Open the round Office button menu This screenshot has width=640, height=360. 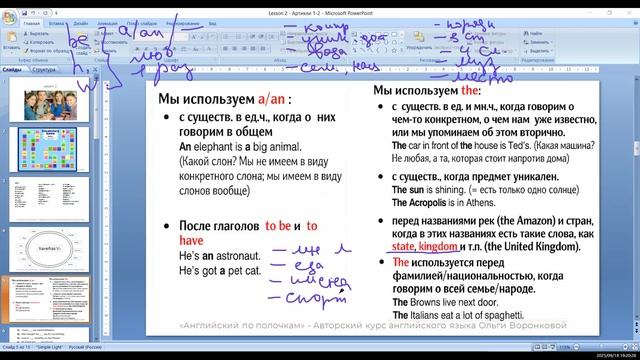(x=9, y=18)
